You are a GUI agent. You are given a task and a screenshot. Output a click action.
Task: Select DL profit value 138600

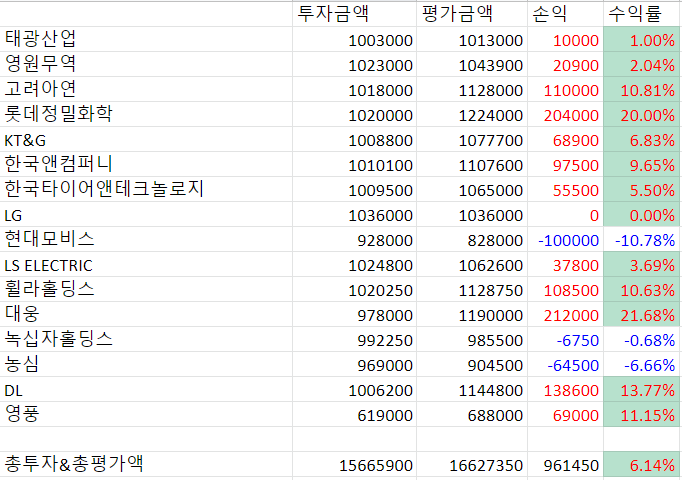tap(565, 389)
